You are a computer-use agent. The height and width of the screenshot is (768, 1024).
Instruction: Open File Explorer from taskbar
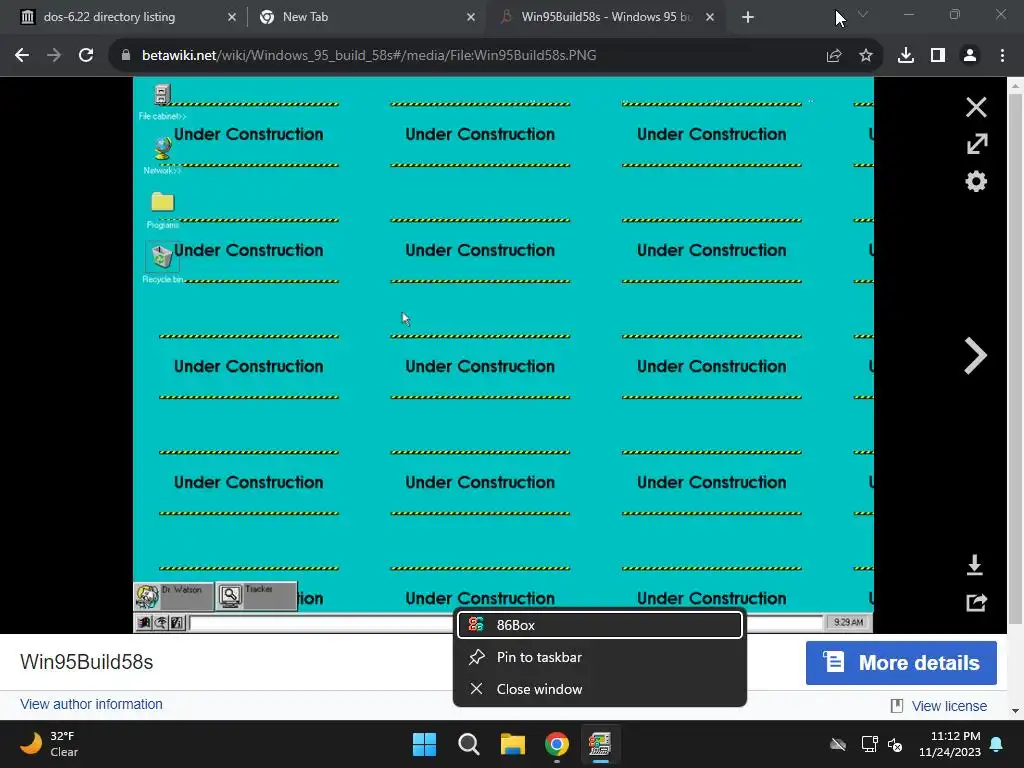(513, 744)
